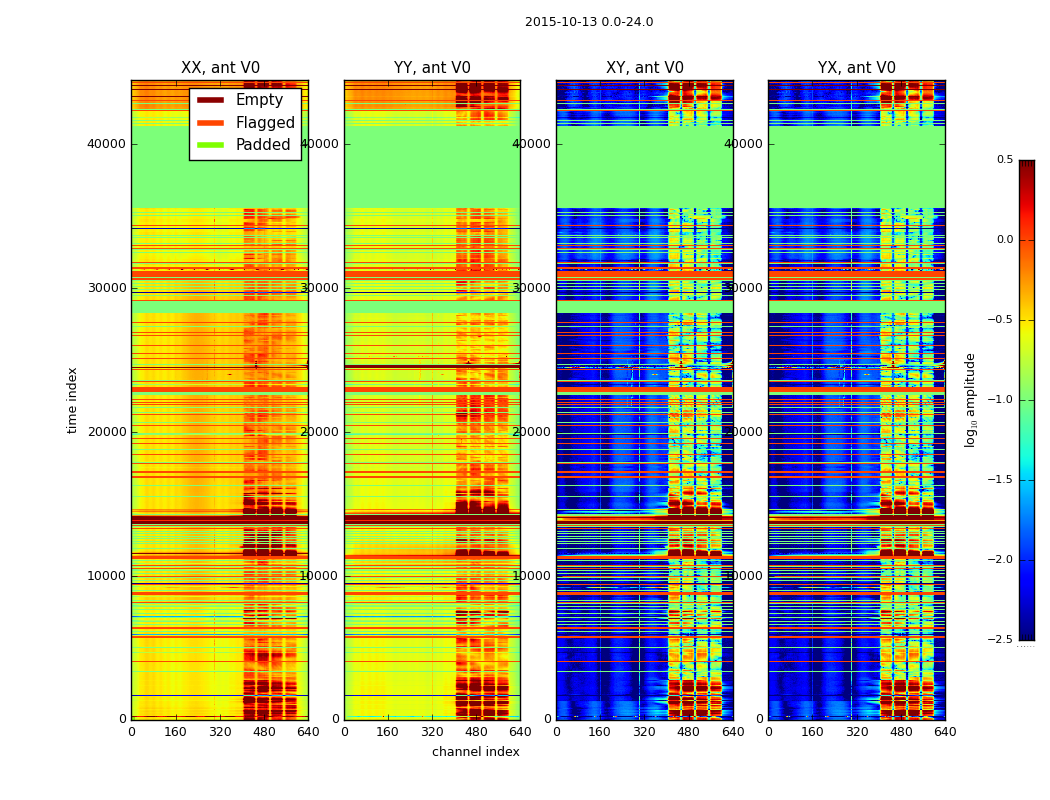Click the dark red Empty legend swatch
Viewport: 1050px width, 800px height.
pos(210,100)
